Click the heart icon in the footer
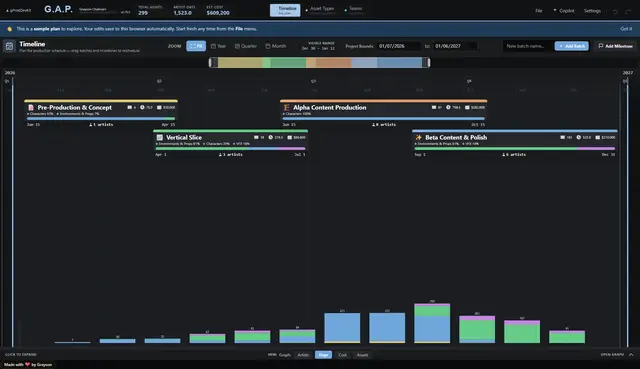The width and height of the screenshot is (640, 369). [x=27, y=365]
